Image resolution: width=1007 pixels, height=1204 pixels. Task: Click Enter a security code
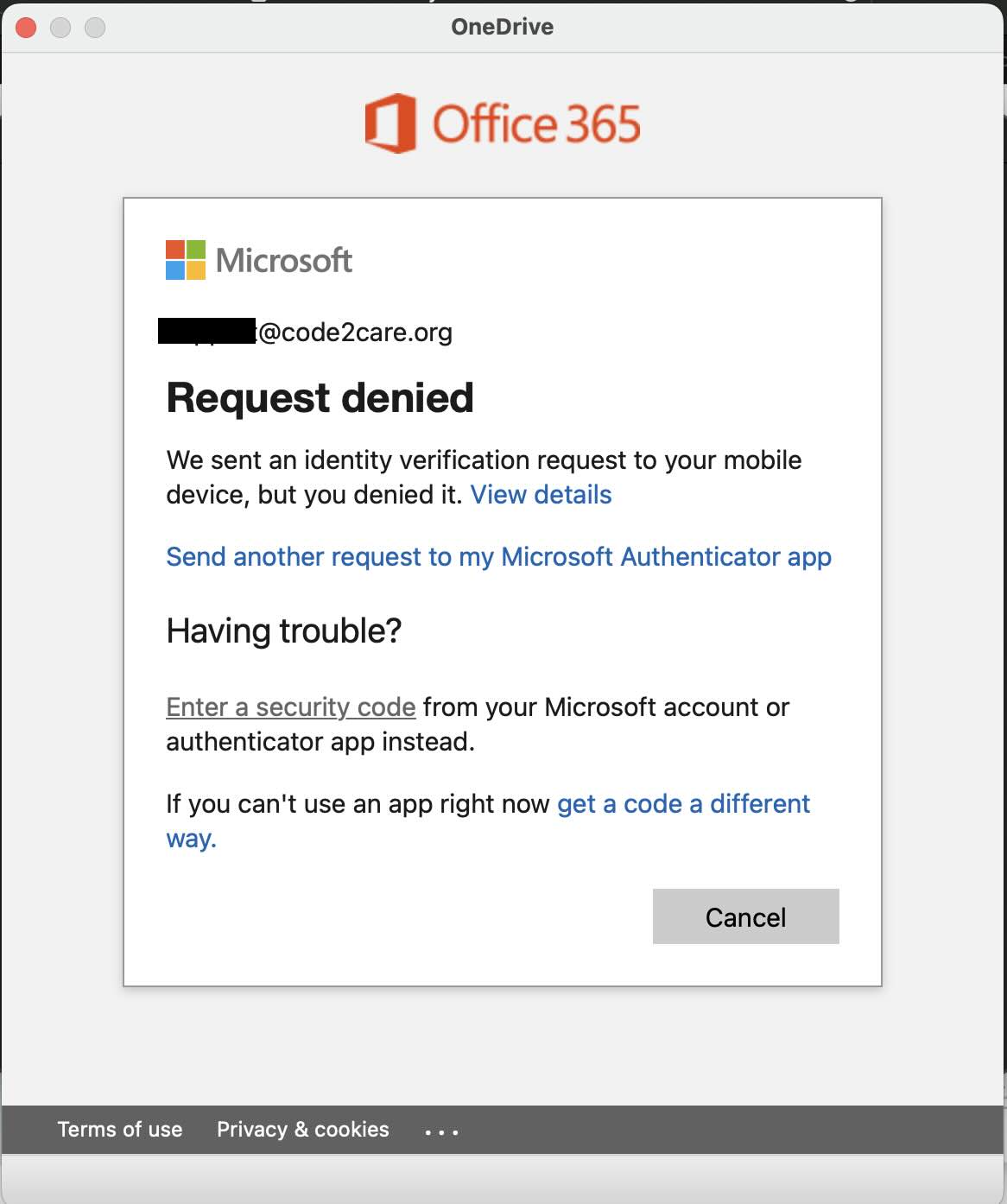tap(290, 707)
